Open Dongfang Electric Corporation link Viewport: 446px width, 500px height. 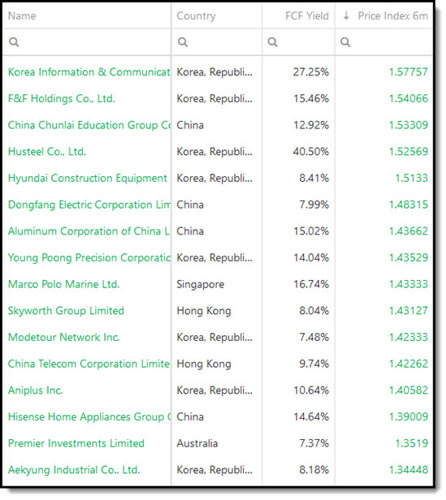89,205
